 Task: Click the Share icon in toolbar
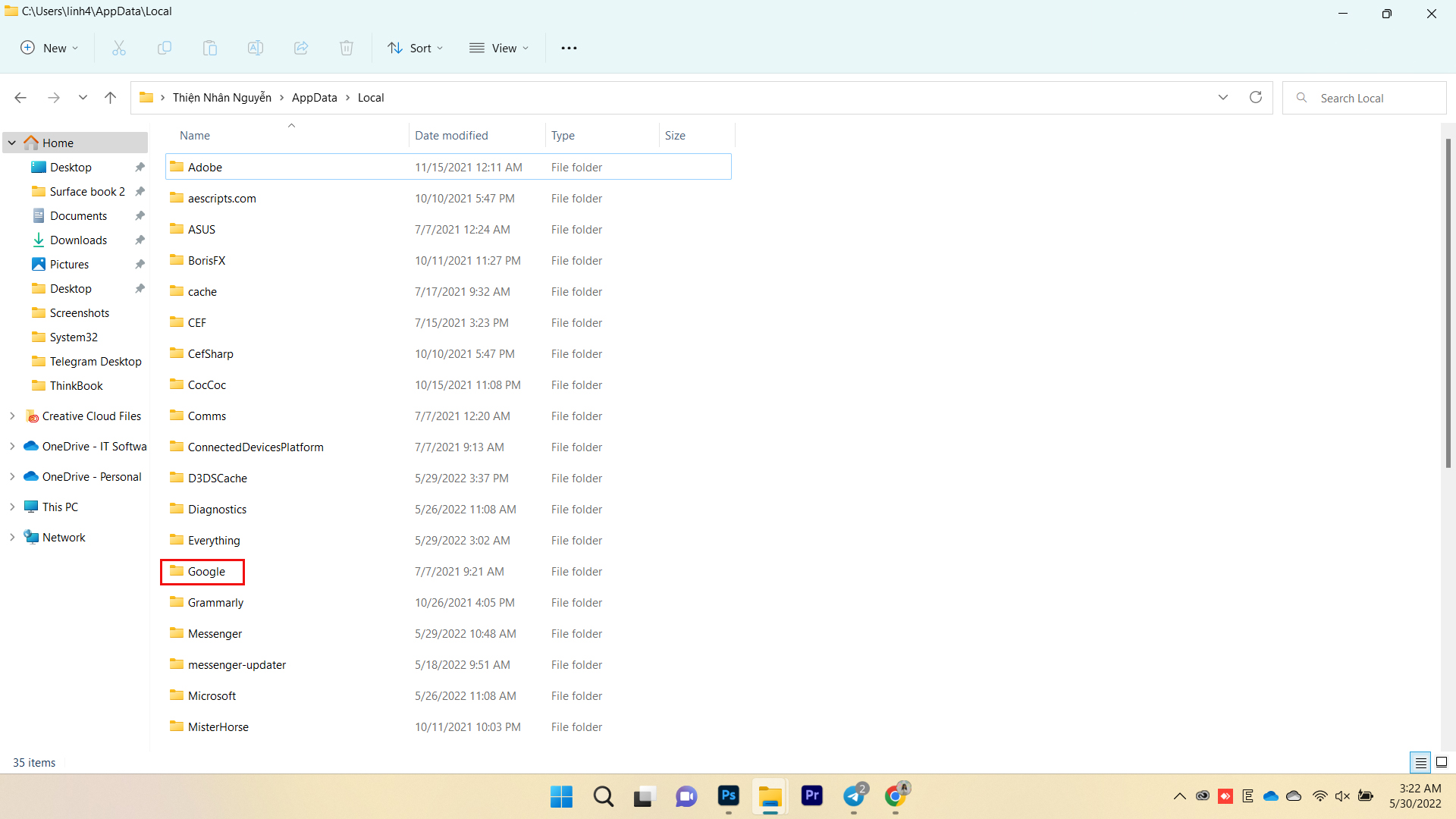click(301, 48)
